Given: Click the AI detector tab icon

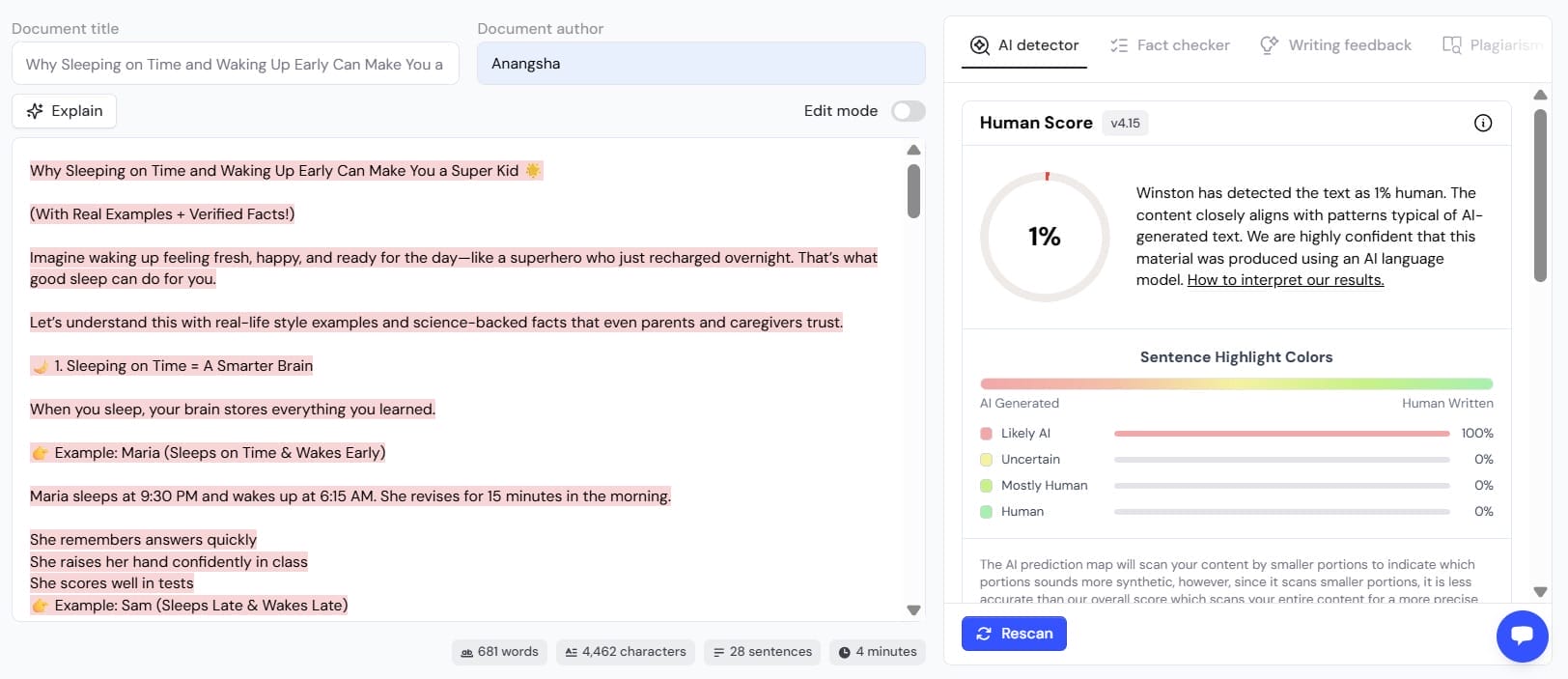Looking at the screenshot, I should (x=980, y=45).
